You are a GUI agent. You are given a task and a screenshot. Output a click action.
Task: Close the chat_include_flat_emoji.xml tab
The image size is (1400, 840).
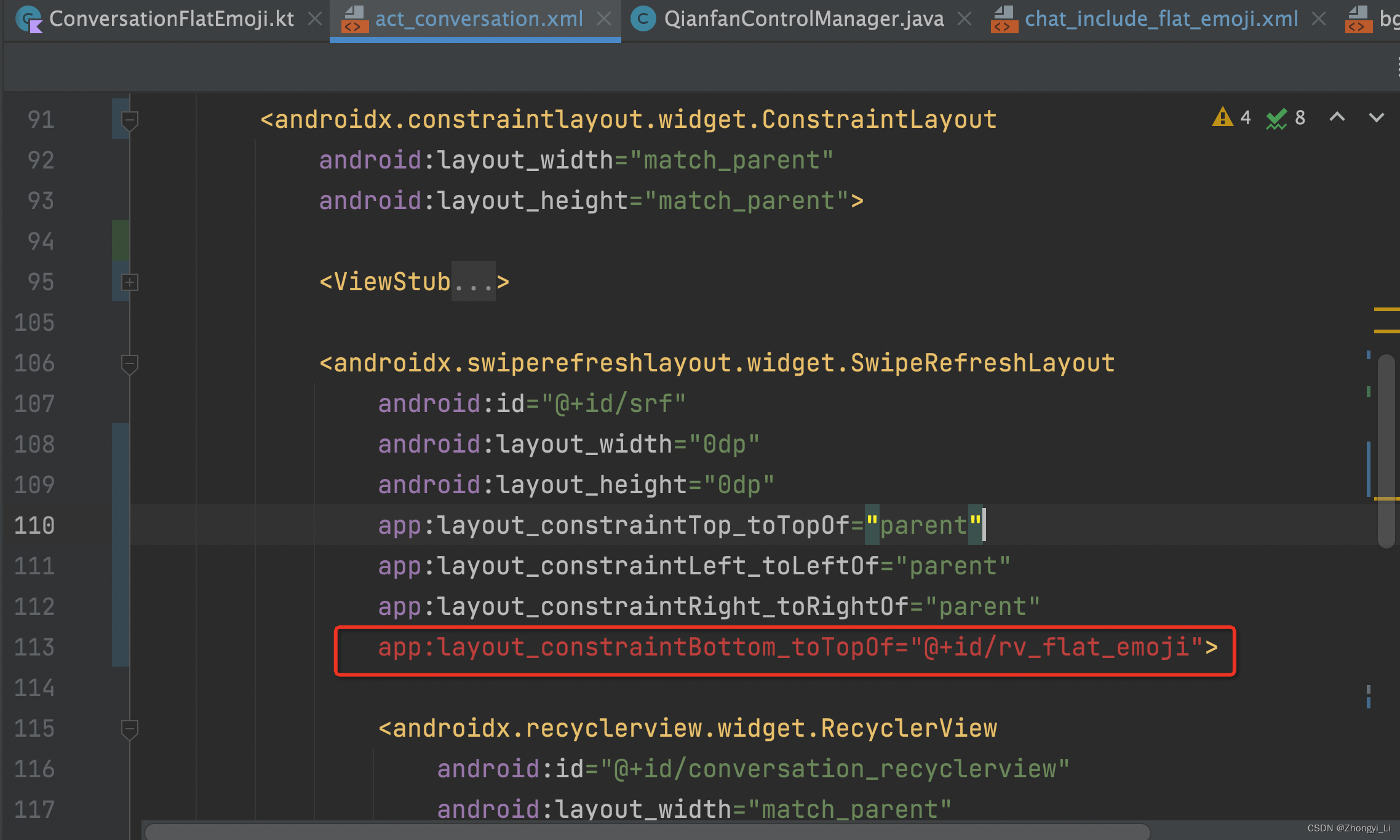click(1318, 18)
